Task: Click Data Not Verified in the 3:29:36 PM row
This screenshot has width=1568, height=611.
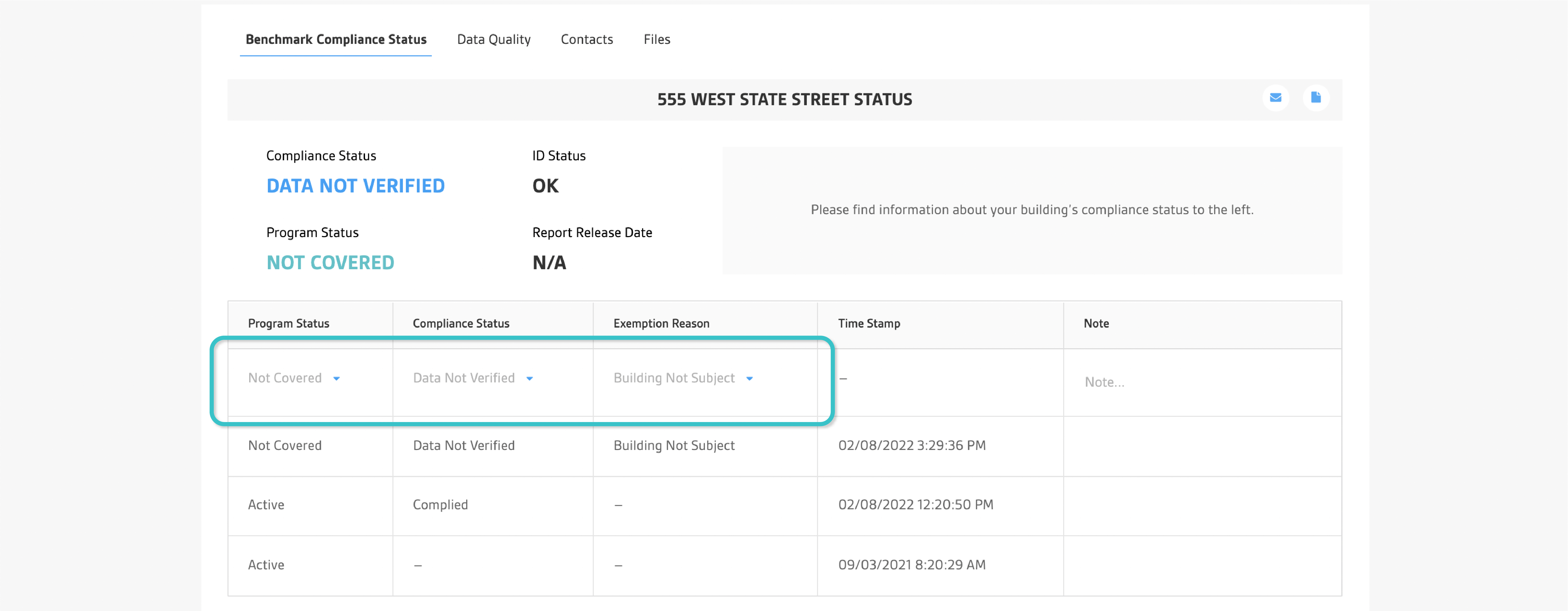Action: [464, 446]
